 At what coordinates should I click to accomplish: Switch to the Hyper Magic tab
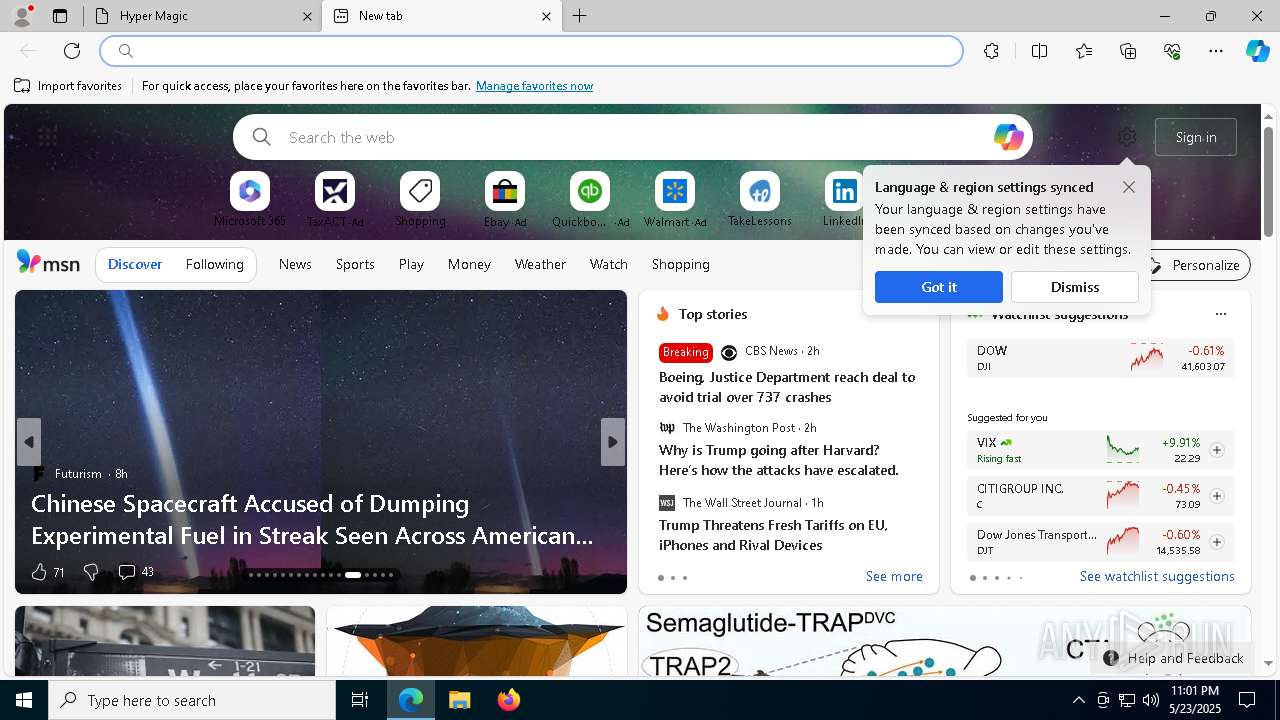pos(203,16)
